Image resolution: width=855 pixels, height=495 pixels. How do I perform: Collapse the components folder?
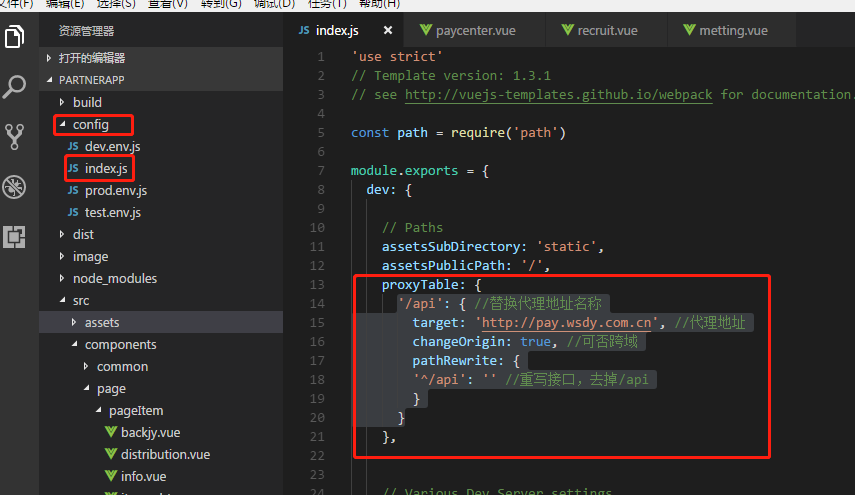click(x=162, y=345)
